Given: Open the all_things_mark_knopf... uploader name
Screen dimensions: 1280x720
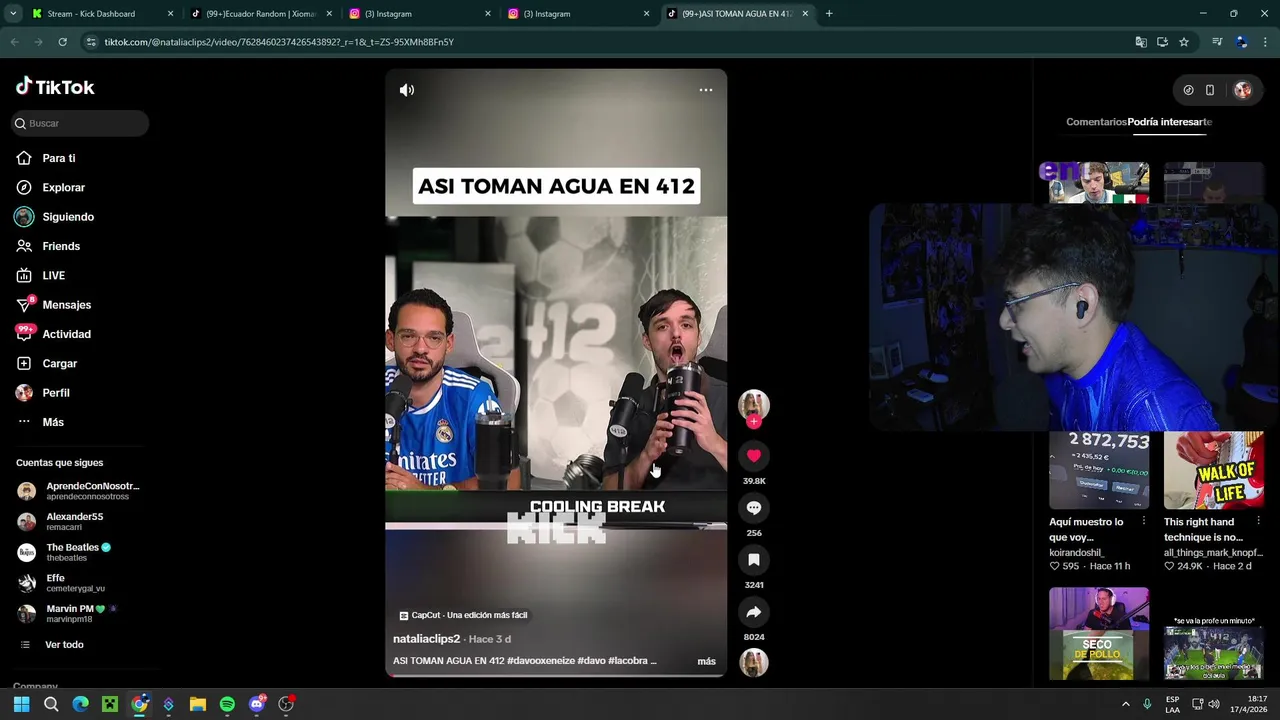Looking at the screenshot, I should pos(1213,553).
